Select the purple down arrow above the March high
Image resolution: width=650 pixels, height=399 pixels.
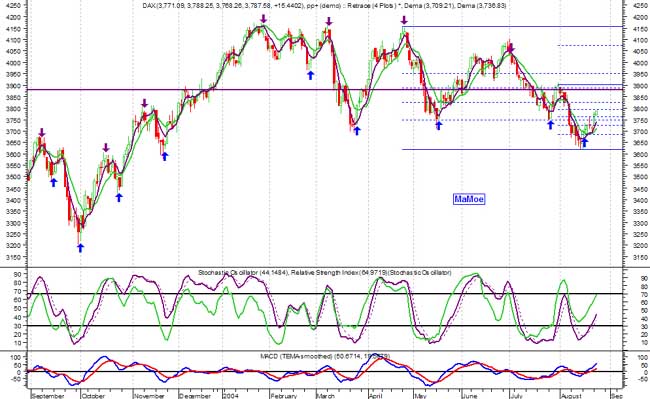[329, 21]
